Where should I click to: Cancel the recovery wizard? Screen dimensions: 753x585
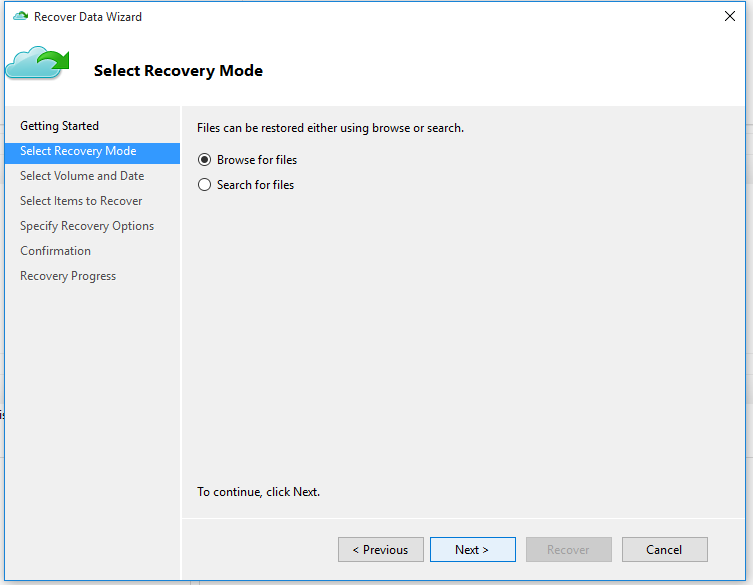665,549
